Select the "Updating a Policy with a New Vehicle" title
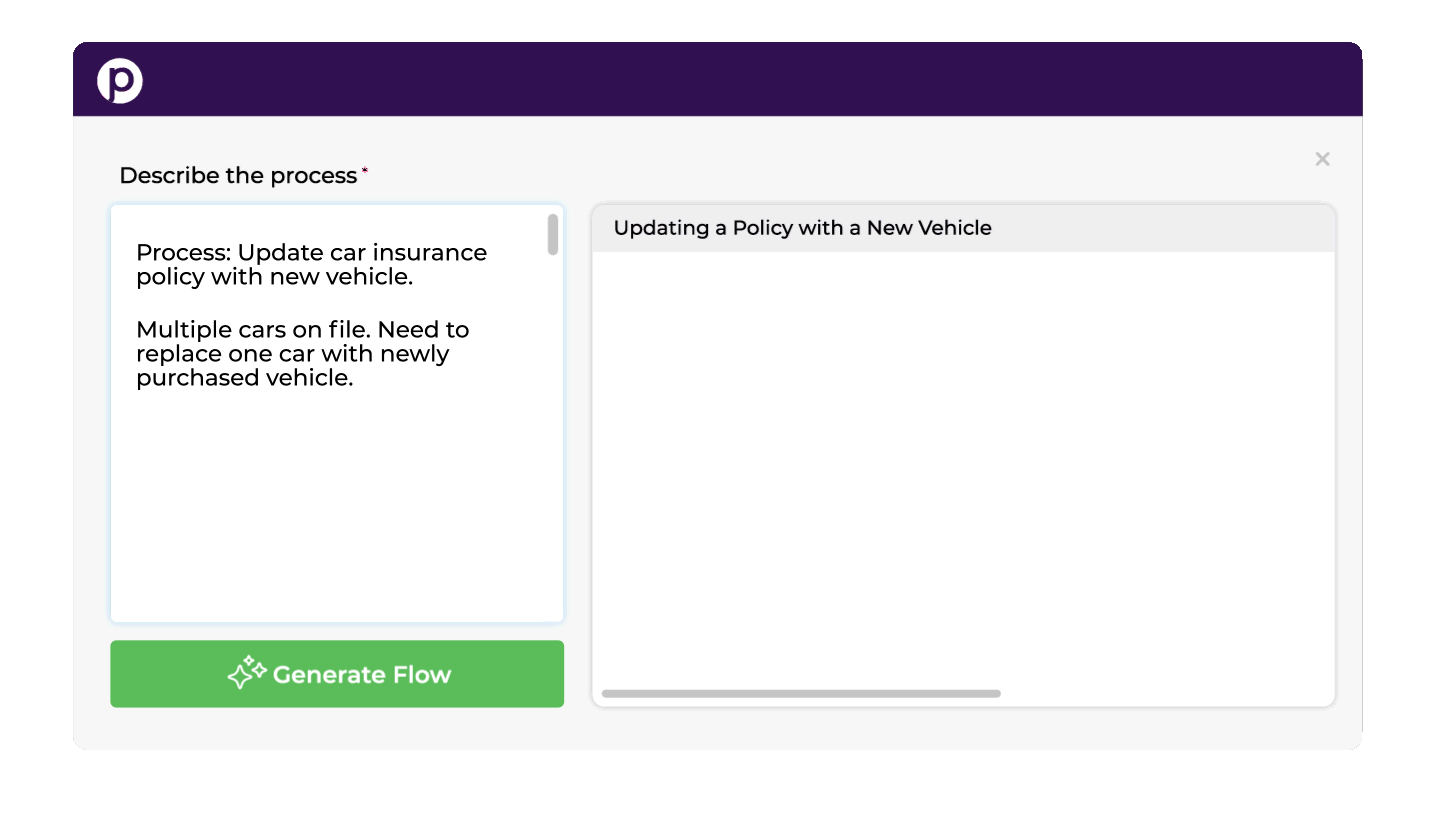Screen dimensions: 1436x826 click(x=802, y=228)
